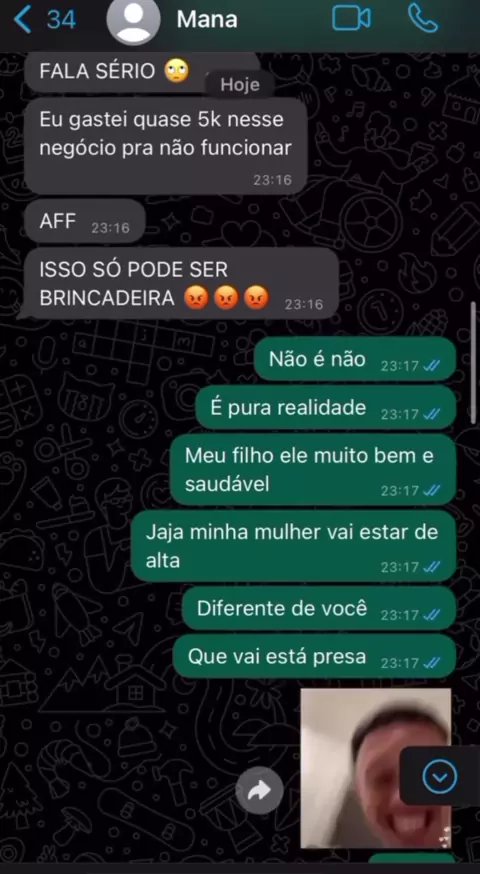Tap the forward arrow beside the video
The width and height of the screenshot is (480, 874).
point(259,789)
